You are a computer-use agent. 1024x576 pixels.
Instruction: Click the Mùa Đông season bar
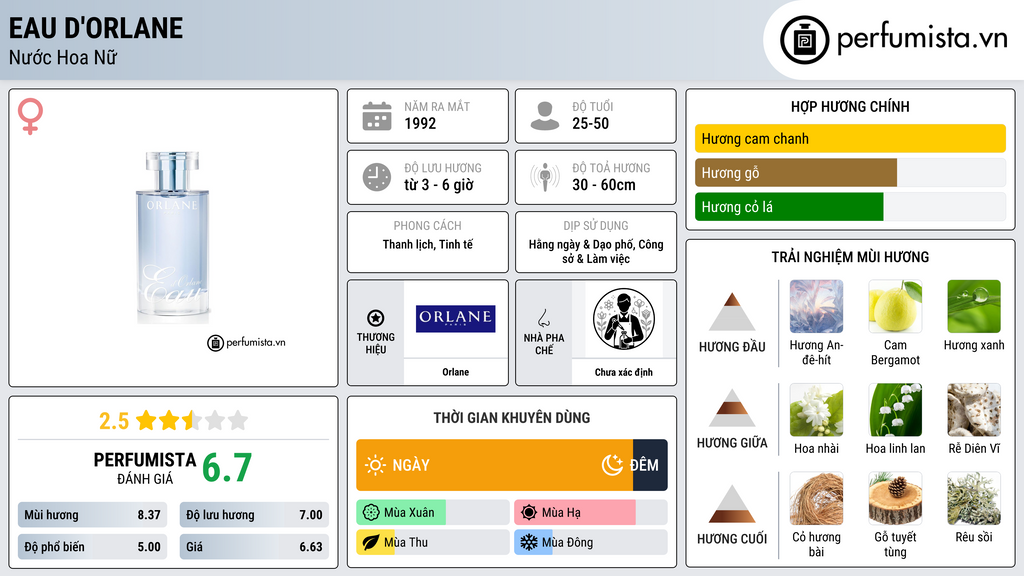pos(590,542)
